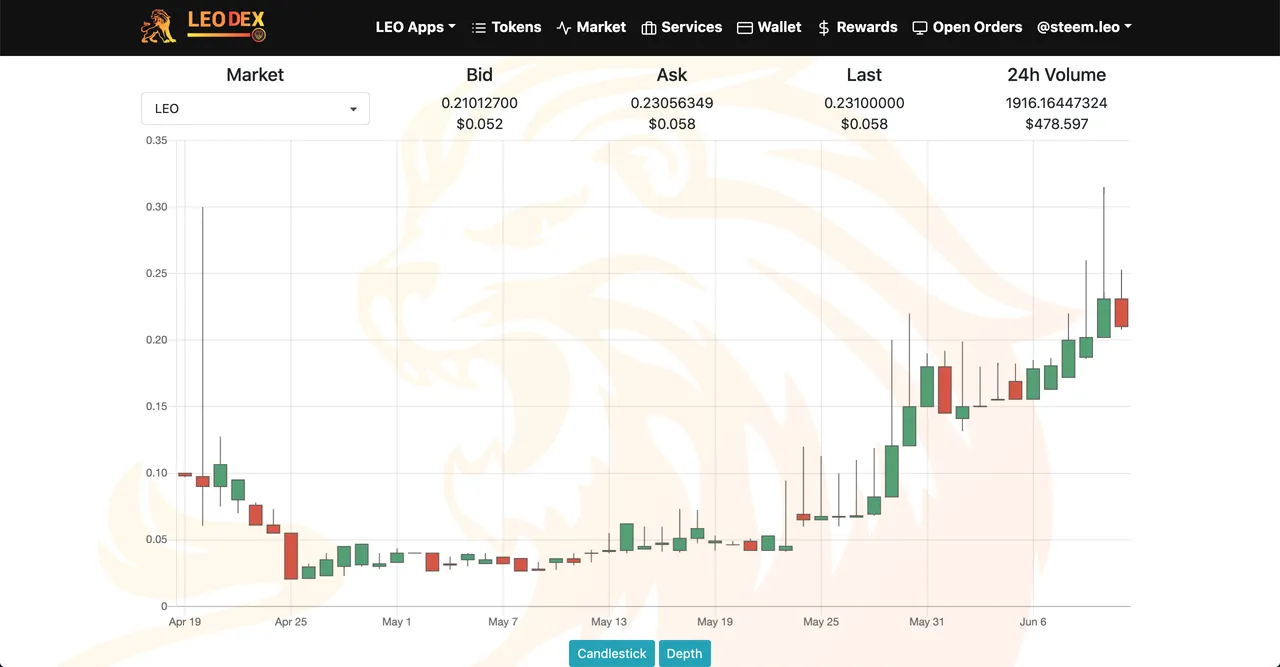The image size is (1280, 667).
Task: Click the Last price 0.23100000
Action: click(864, 103)
